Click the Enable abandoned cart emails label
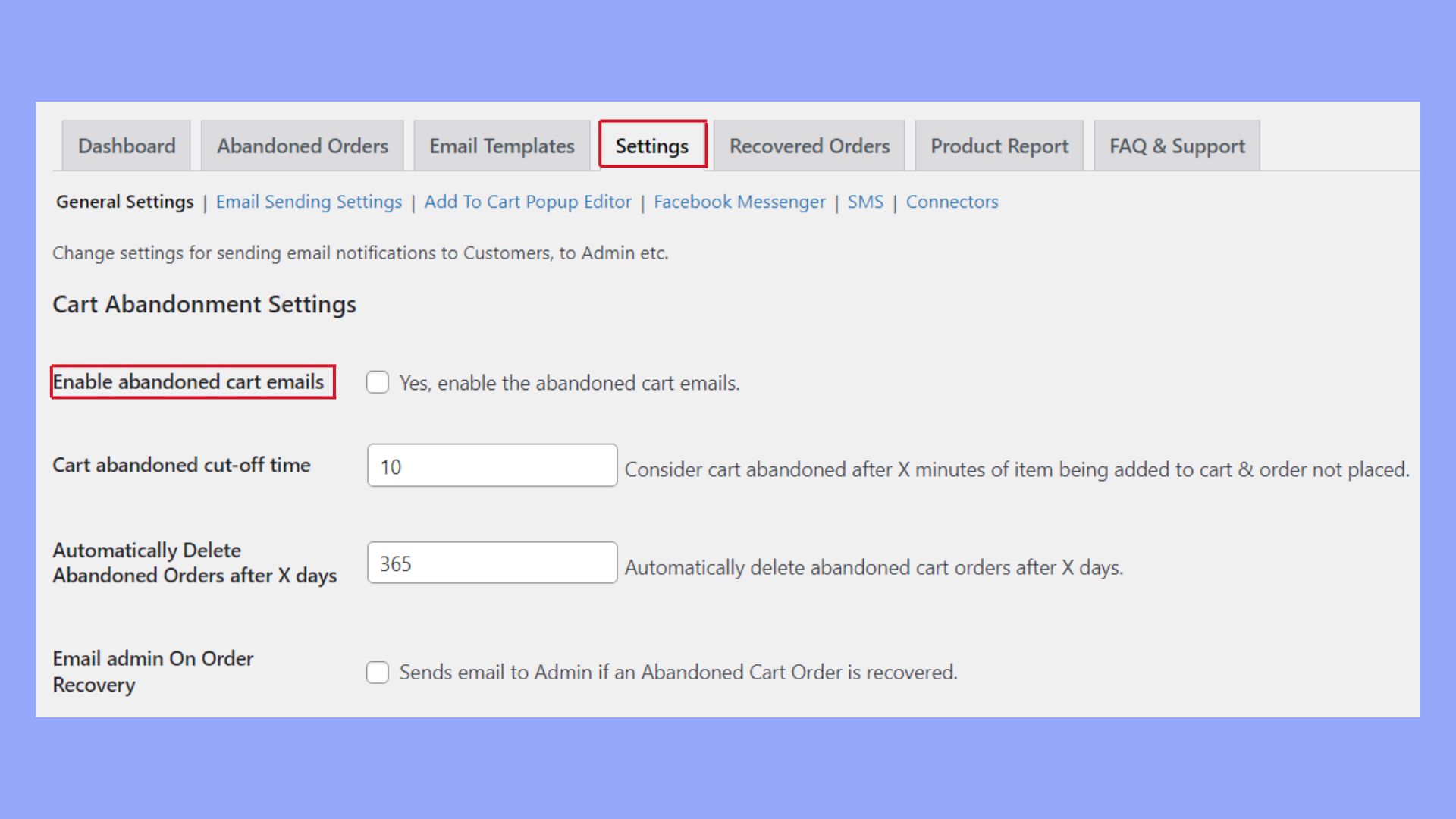Viewport: 1456px width, 819px height. [x=191, y=382]
